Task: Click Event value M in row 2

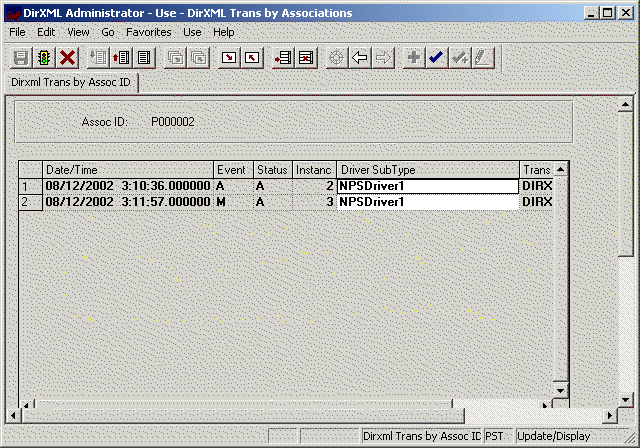Action: [233, 202]
